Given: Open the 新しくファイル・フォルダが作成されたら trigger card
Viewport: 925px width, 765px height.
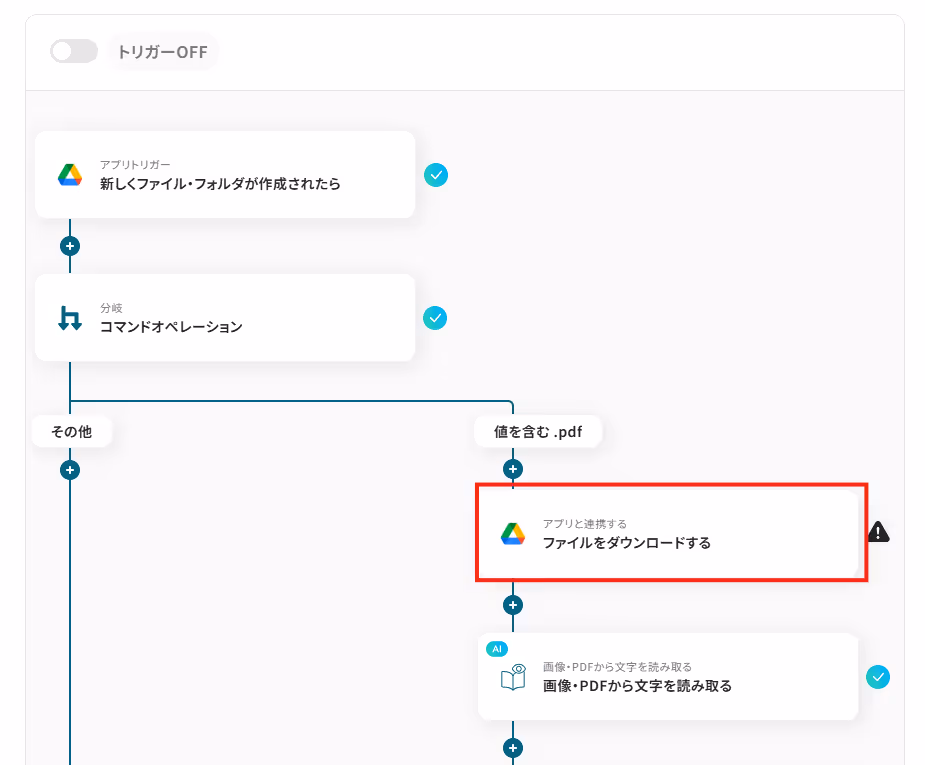Looking at the screenshot, I should point(225,175).
